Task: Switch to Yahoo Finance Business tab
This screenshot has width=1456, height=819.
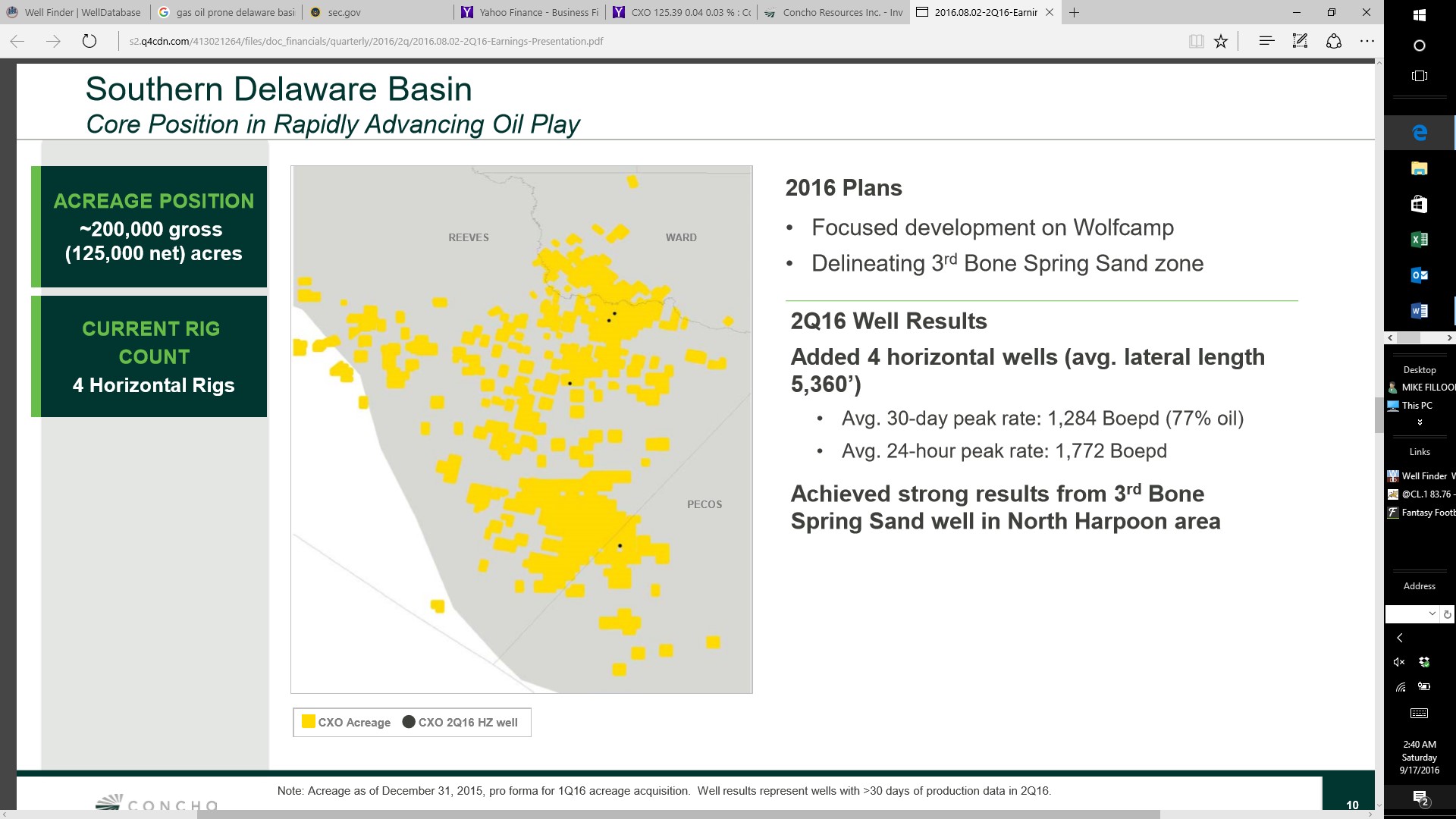Action: coord(530,12)
